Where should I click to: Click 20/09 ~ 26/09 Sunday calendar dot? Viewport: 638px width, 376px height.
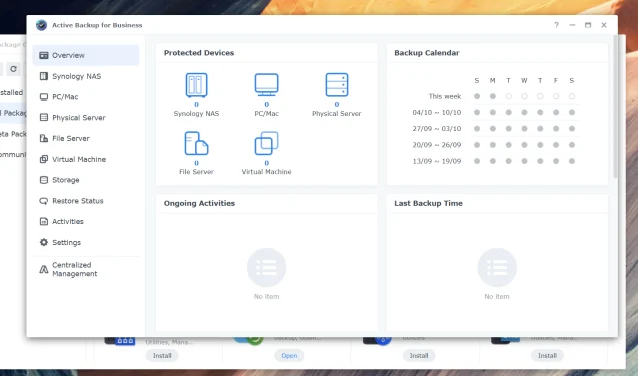click(x=477, y=145)
